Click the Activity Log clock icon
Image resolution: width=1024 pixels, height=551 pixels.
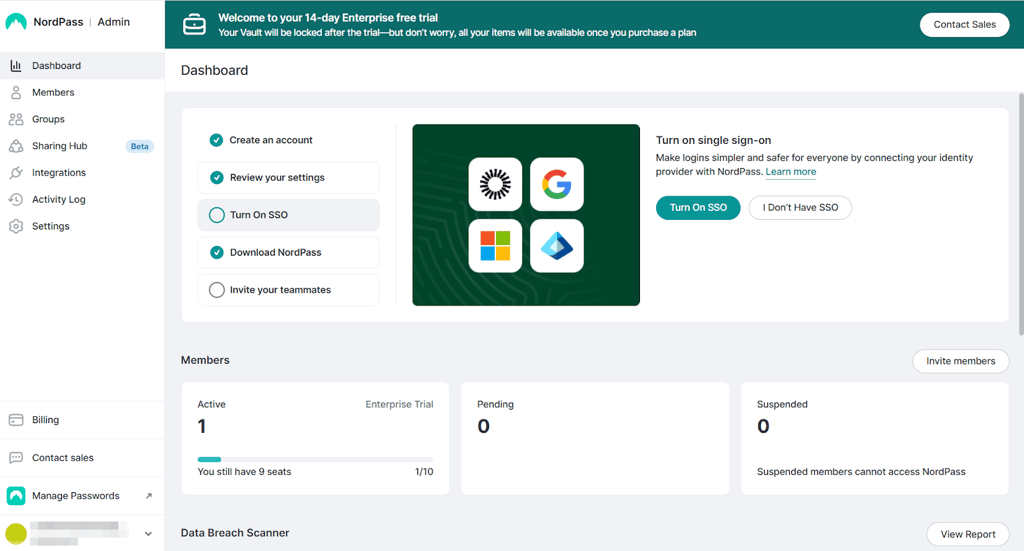pyautogui.click(x=16, y=200)
